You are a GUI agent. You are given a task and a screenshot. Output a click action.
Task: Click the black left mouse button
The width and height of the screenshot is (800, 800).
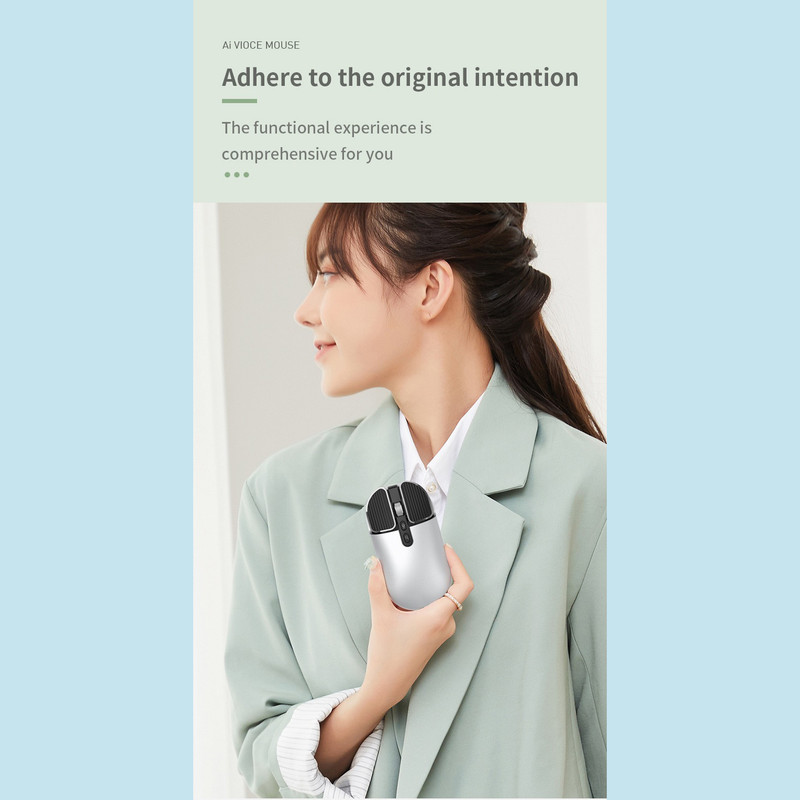coord(380,510)
